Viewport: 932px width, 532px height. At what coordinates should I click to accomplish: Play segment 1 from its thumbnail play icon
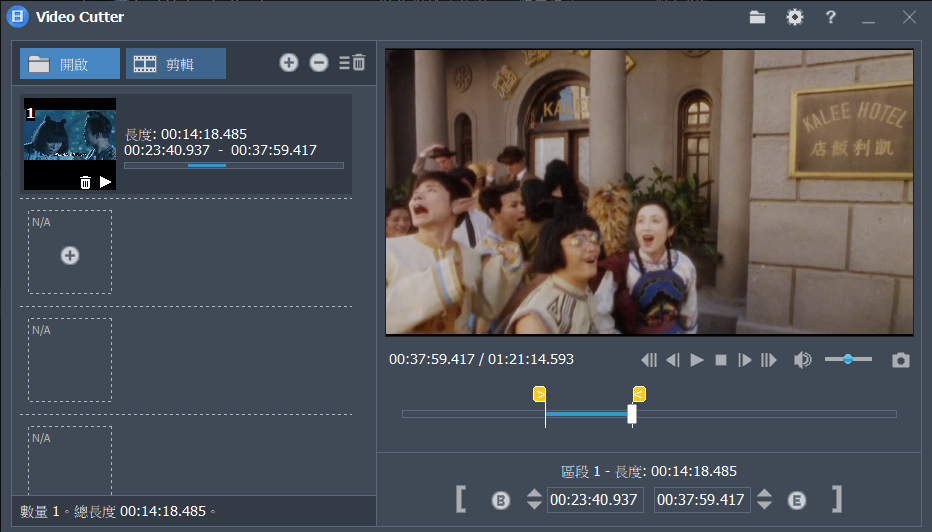coord(105,182)
